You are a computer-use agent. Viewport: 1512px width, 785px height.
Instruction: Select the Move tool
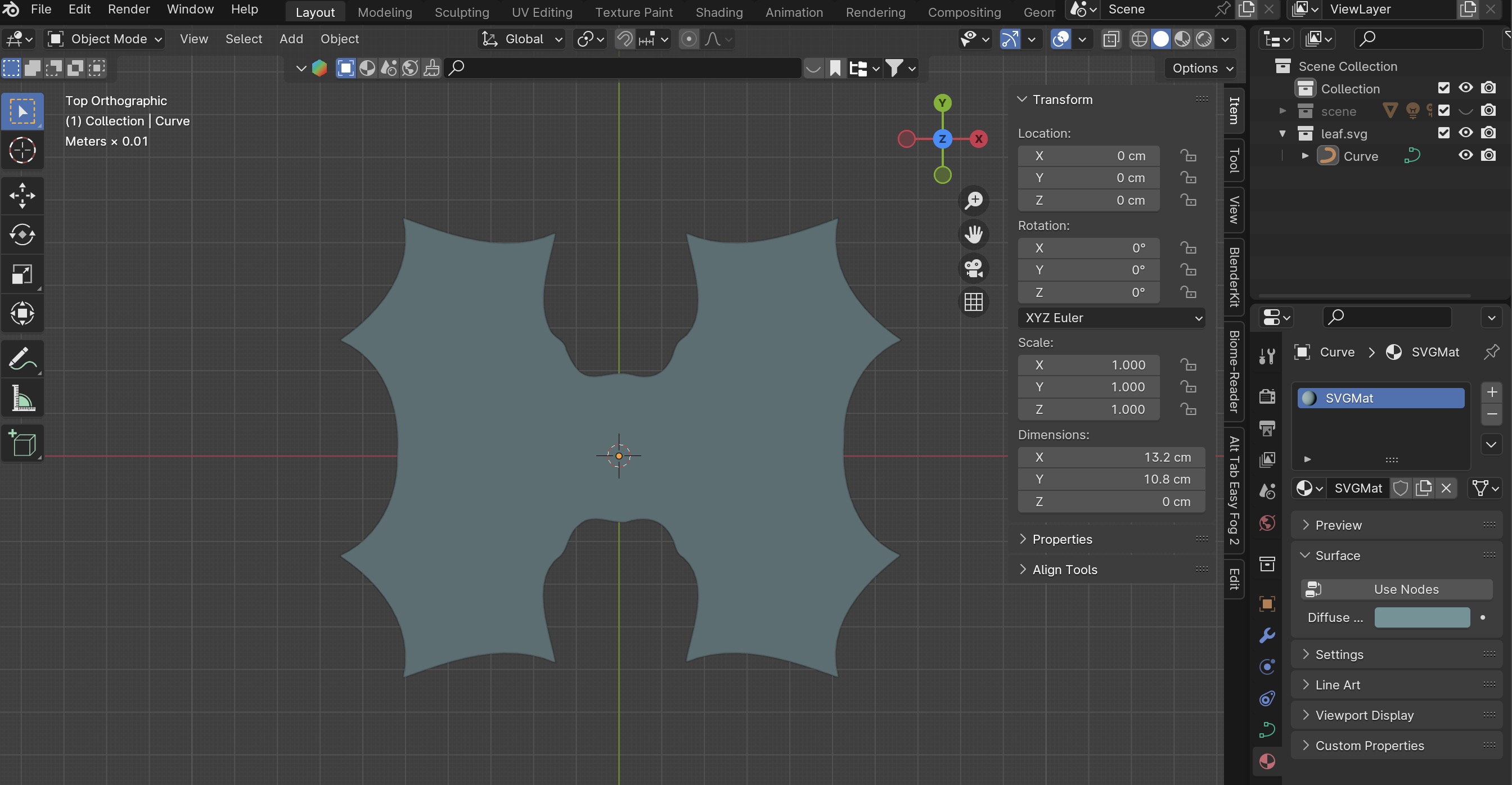pyautogui.click(x=22, y=195)
